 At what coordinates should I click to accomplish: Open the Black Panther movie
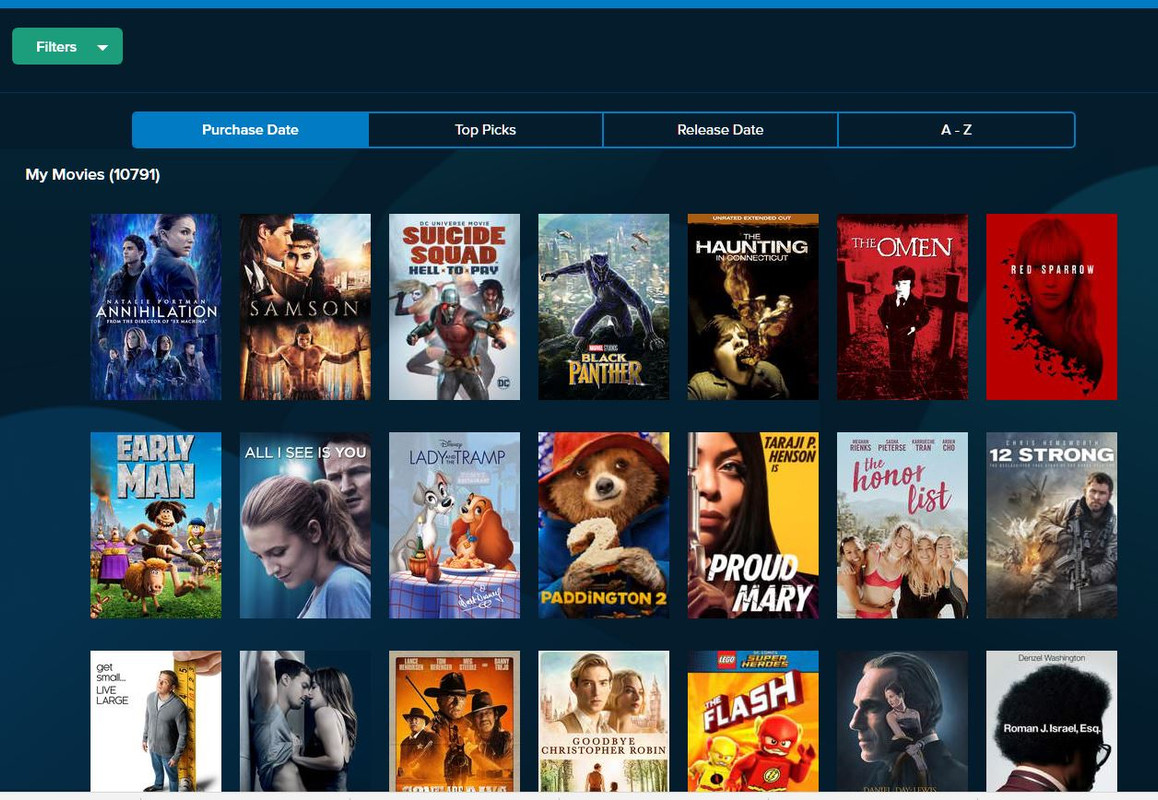(x=603, y=307)
